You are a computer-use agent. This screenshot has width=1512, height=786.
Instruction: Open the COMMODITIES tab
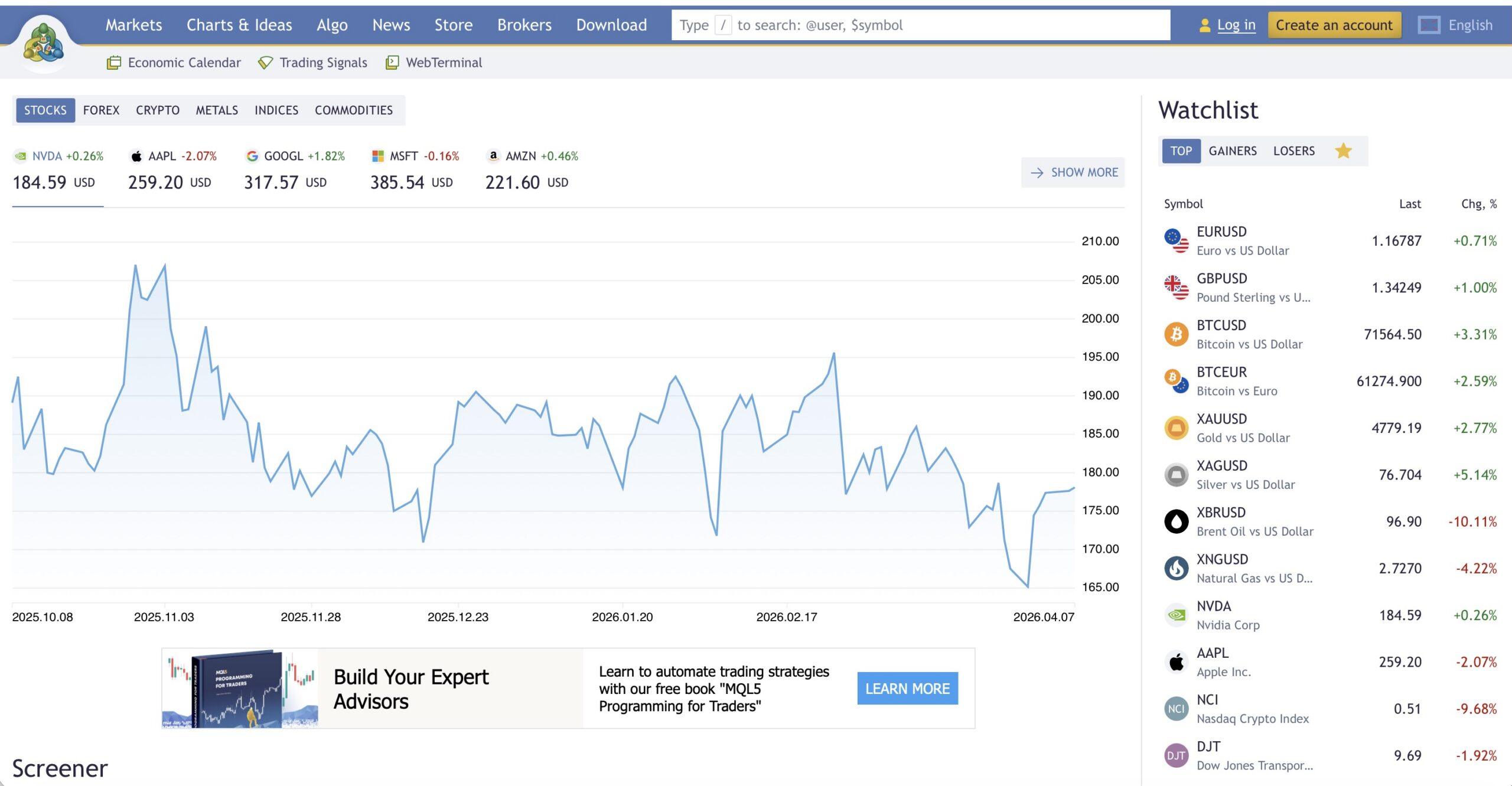coord(354,110)
